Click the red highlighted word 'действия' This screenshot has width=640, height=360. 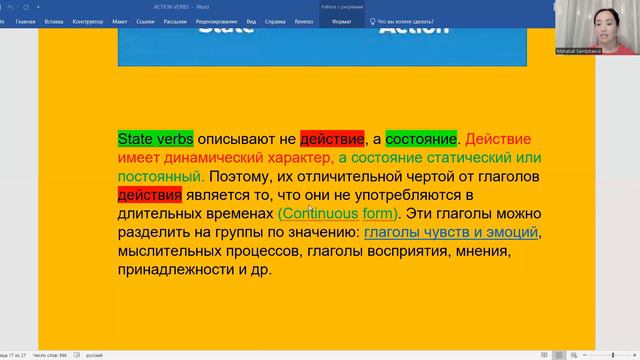coord(150,195)
